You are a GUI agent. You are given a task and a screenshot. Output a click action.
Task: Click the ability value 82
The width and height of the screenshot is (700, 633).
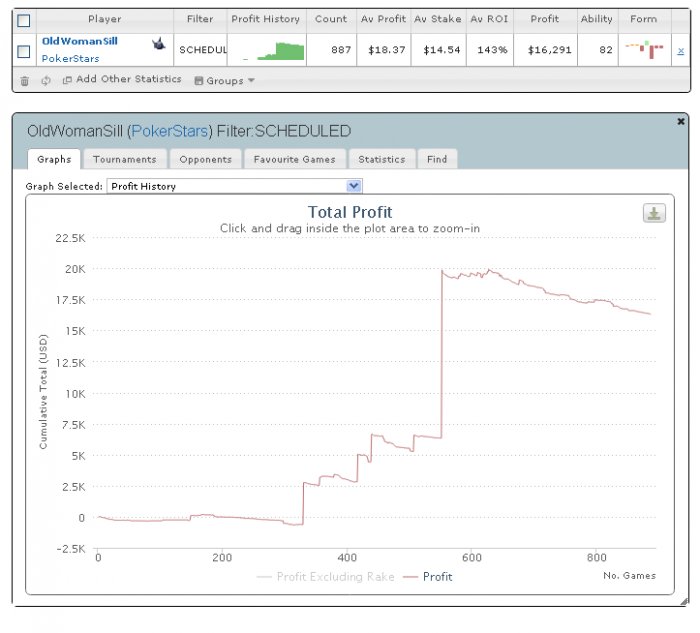click(606, 50)
